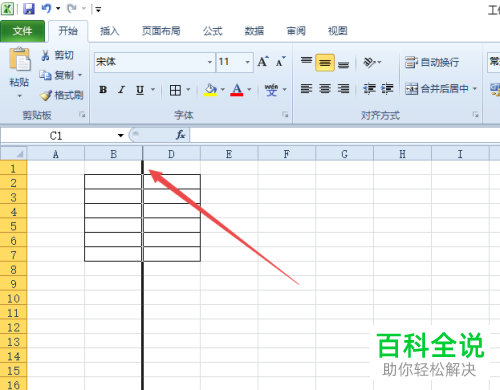
Task: Expand the Undo history dropdown arrow
Action: pyautogui.click(x=58, y=9)
